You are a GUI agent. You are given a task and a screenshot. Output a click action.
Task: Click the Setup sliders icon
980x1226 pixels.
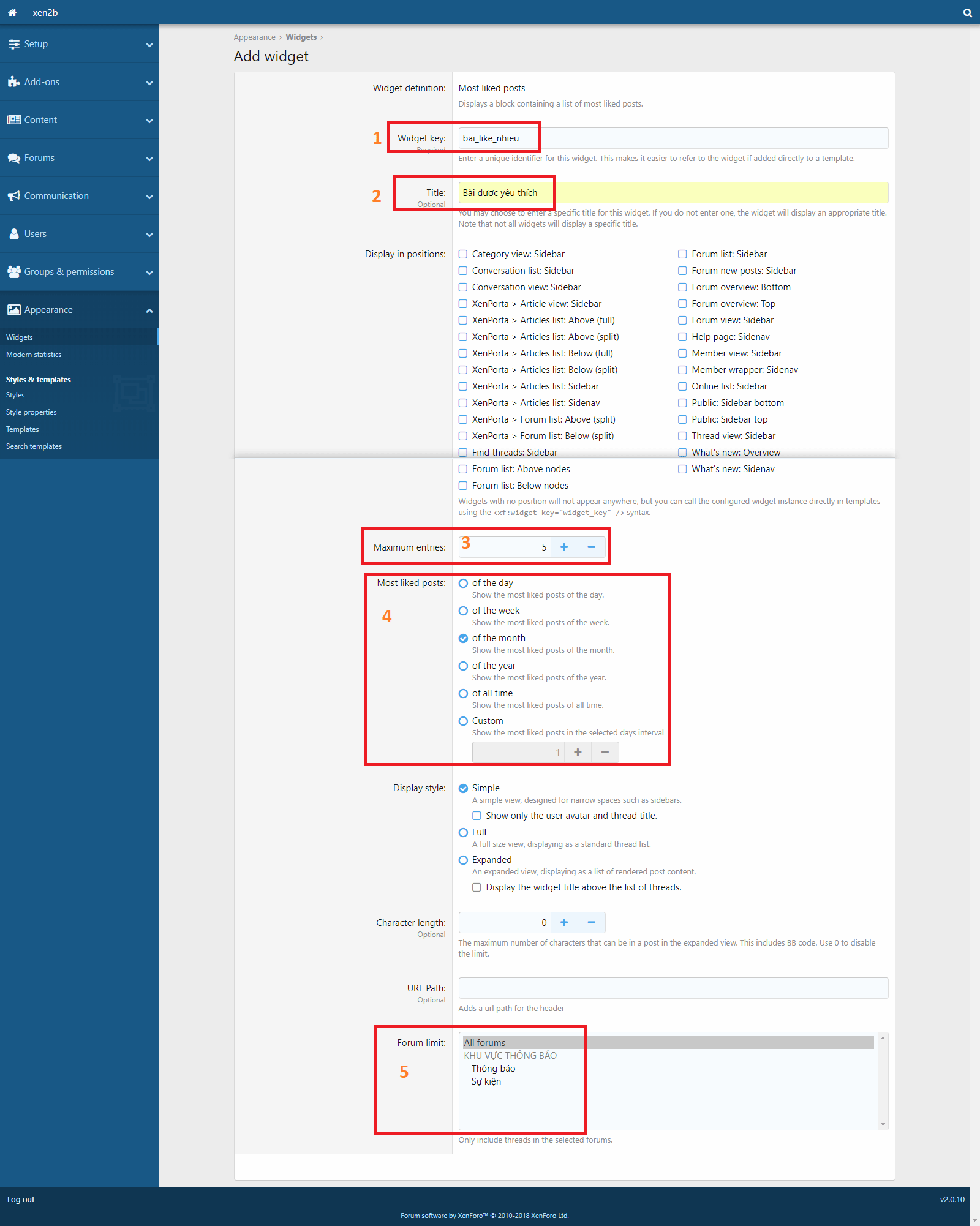pos(13,44)
